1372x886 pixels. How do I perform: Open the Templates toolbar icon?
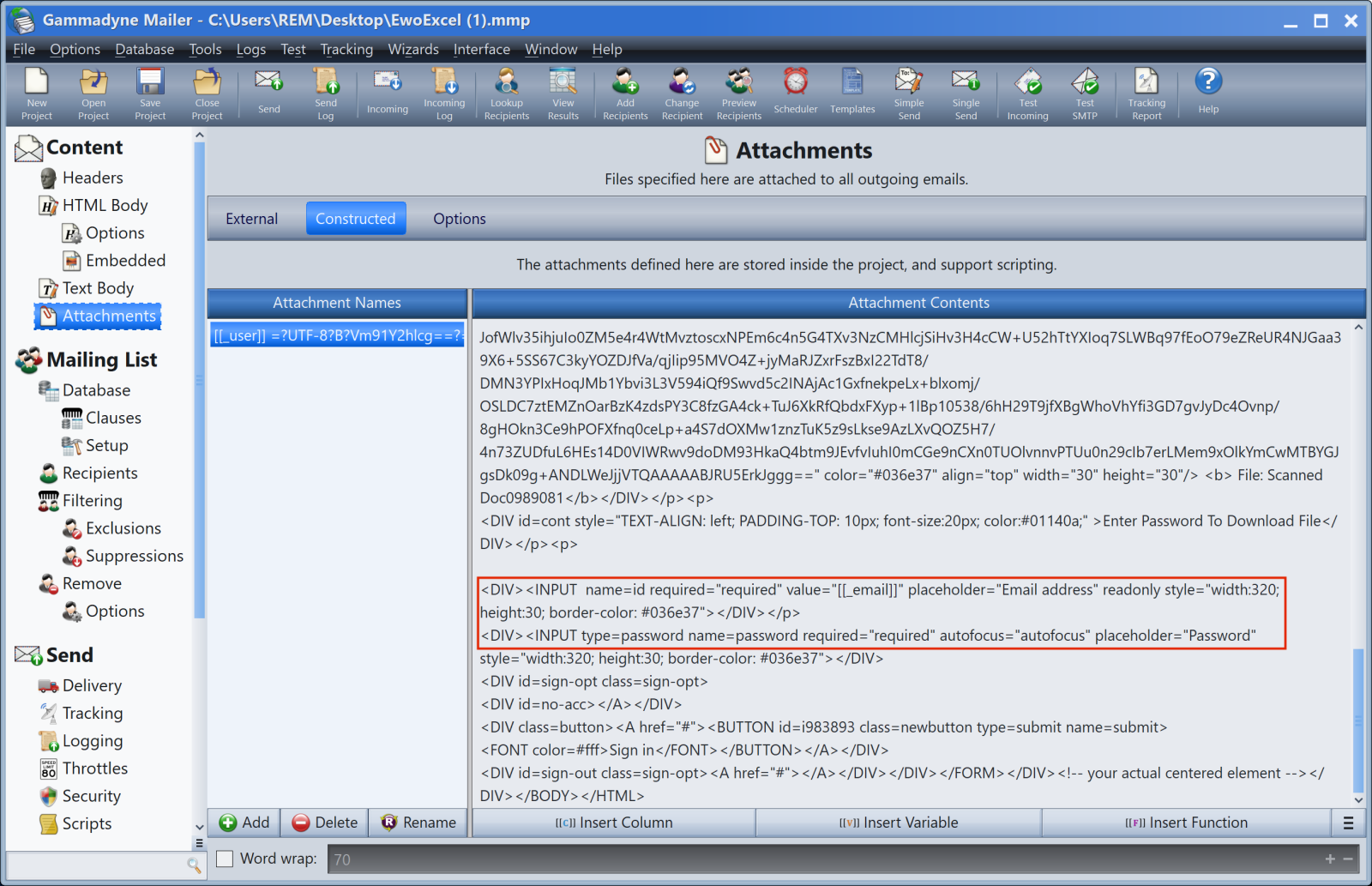pyautogui.click(x=852, y=81)
